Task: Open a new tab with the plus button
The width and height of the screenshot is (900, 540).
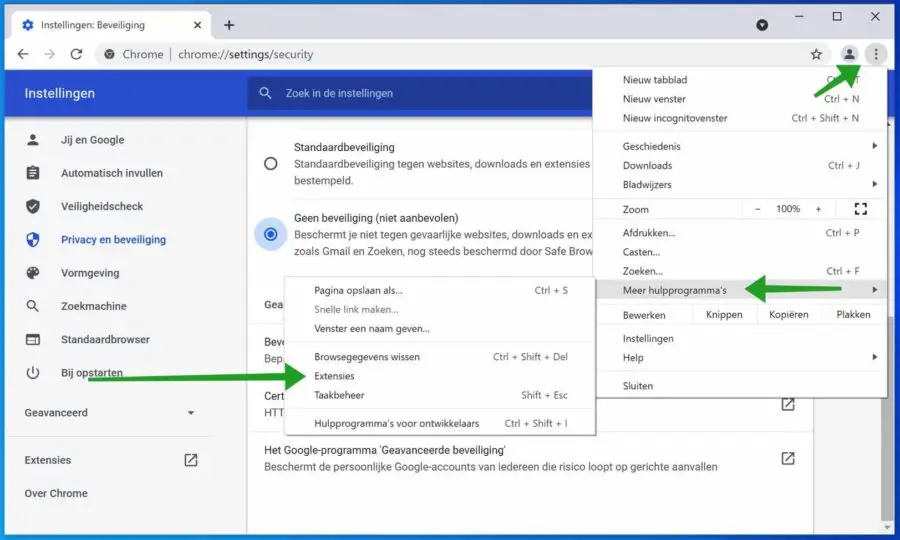Action: [229, 25]
